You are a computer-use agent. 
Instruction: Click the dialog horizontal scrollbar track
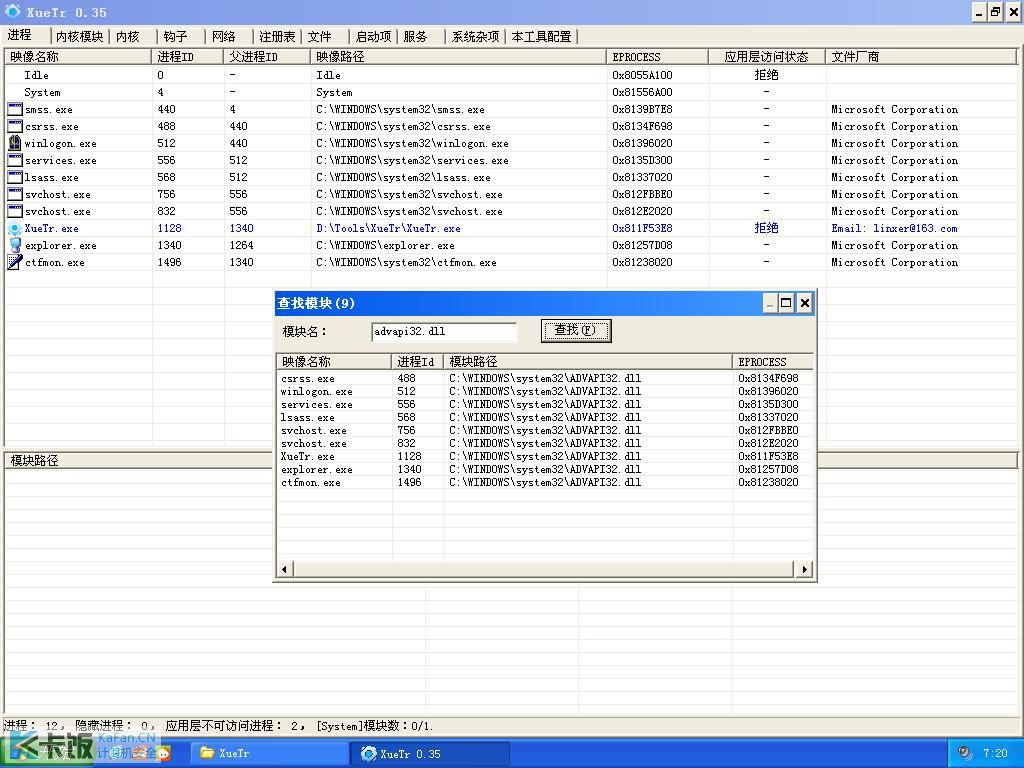pyautogui.click(x=544, y=569)
